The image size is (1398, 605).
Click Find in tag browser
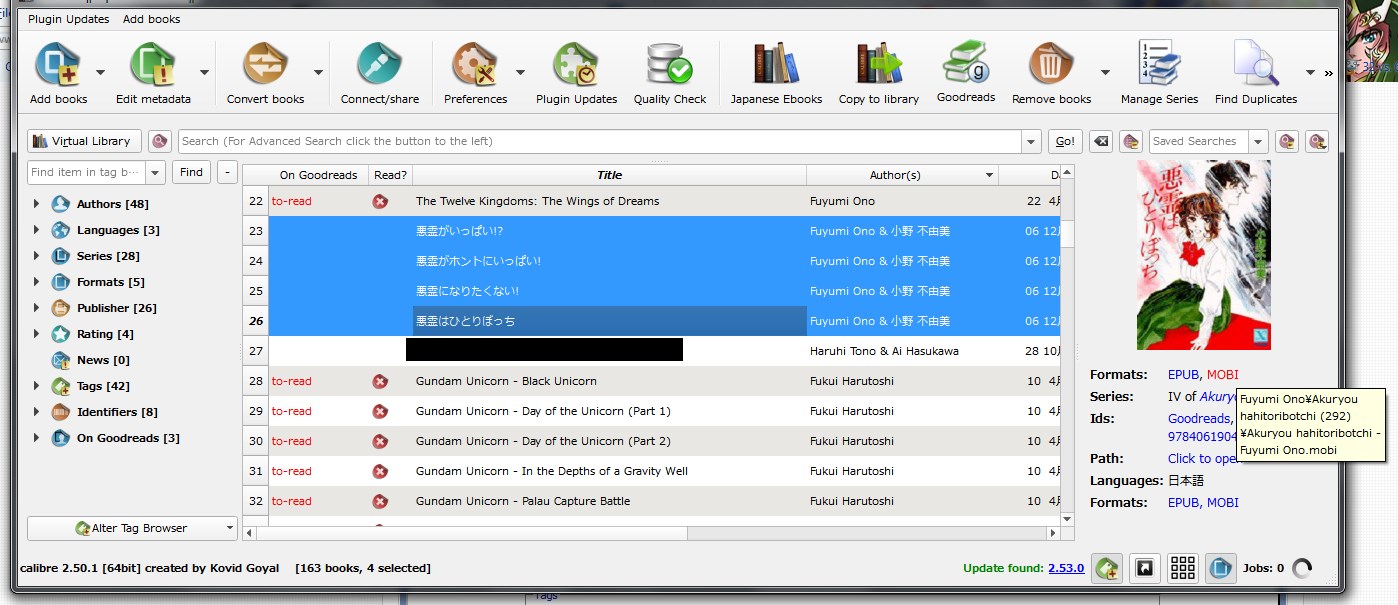[x=191, y=172]
